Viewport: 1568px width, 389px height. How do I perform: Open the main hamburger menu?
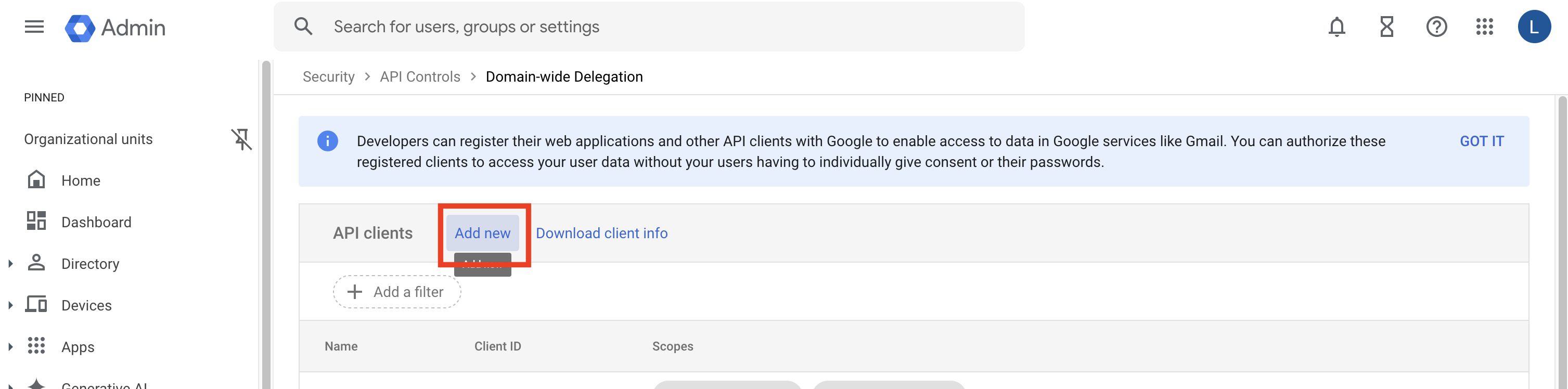(x=34, y=27)
